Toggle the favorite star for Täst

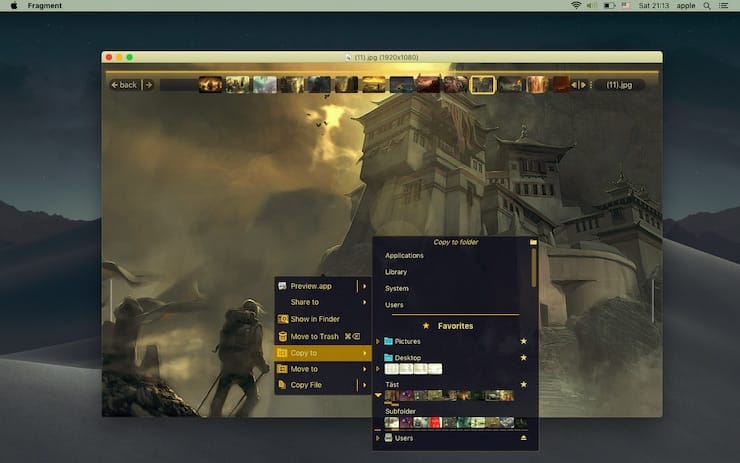[x=523, y=385]
